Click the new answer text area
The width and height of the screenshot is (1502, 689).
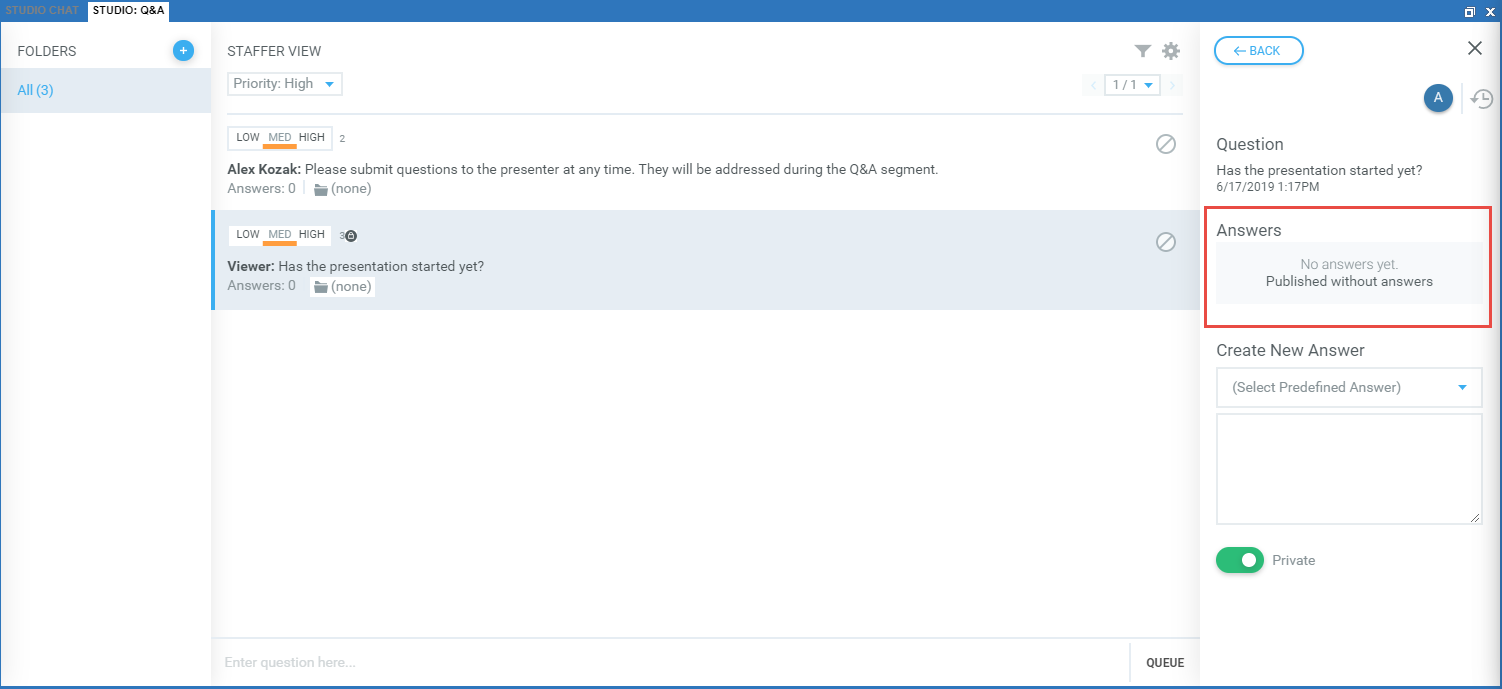[1349, 469]
